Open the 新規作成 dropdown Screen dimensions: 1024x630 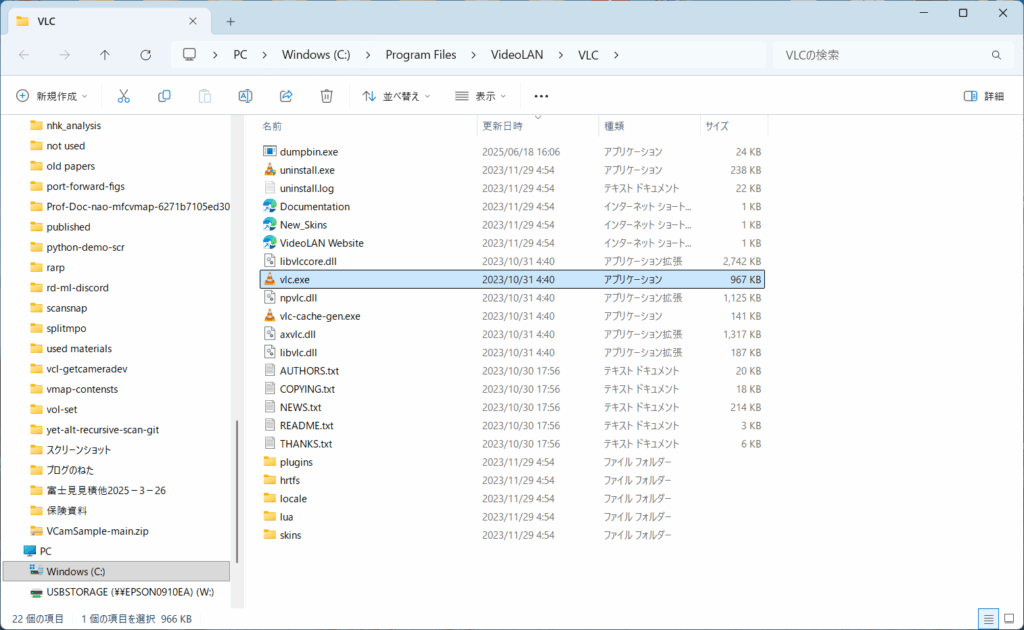pyautogui.click(x=52, y=96)
